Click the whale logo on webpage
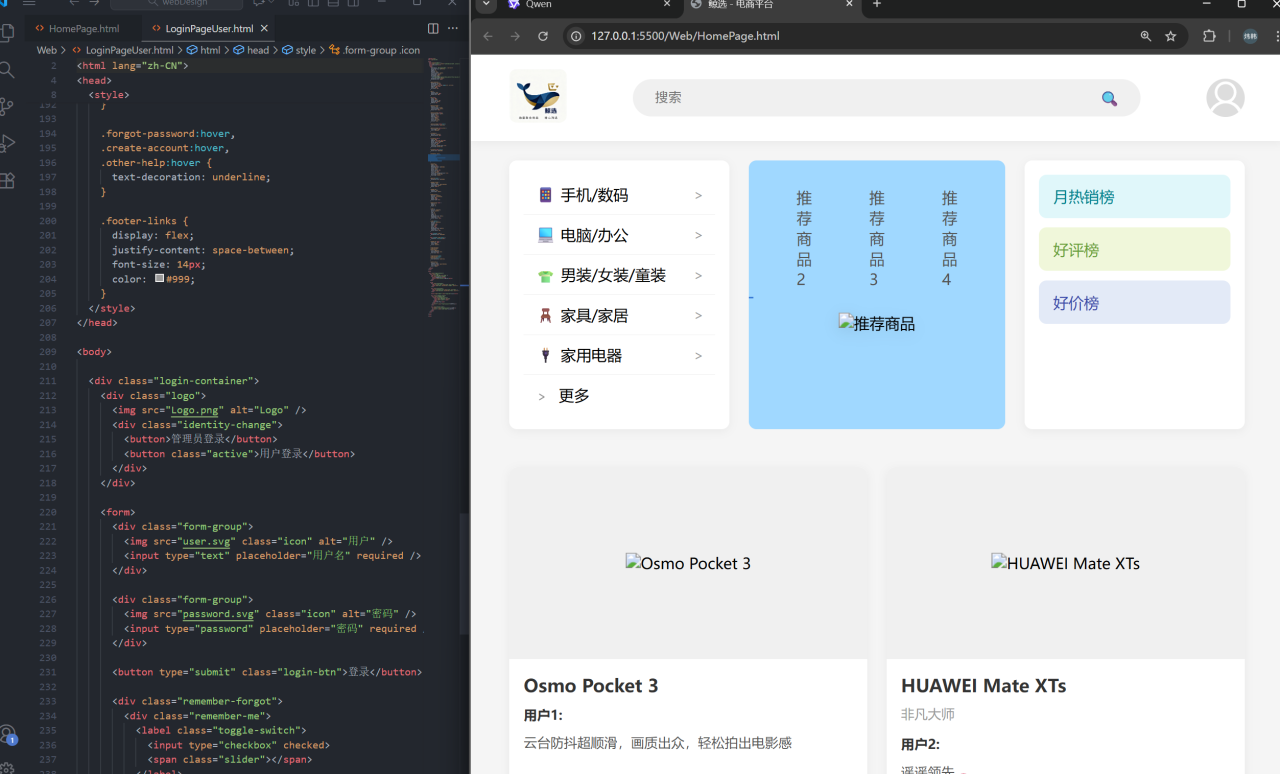 click(538, 96)
